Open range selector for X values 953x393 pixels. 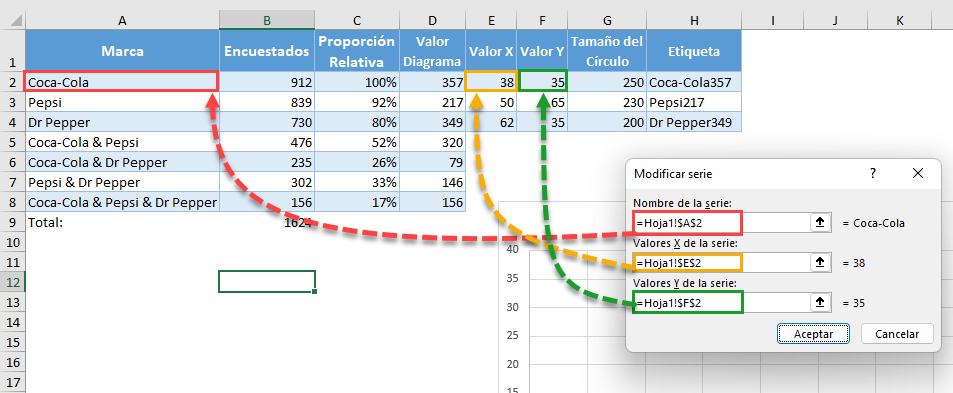click(819, 262)
